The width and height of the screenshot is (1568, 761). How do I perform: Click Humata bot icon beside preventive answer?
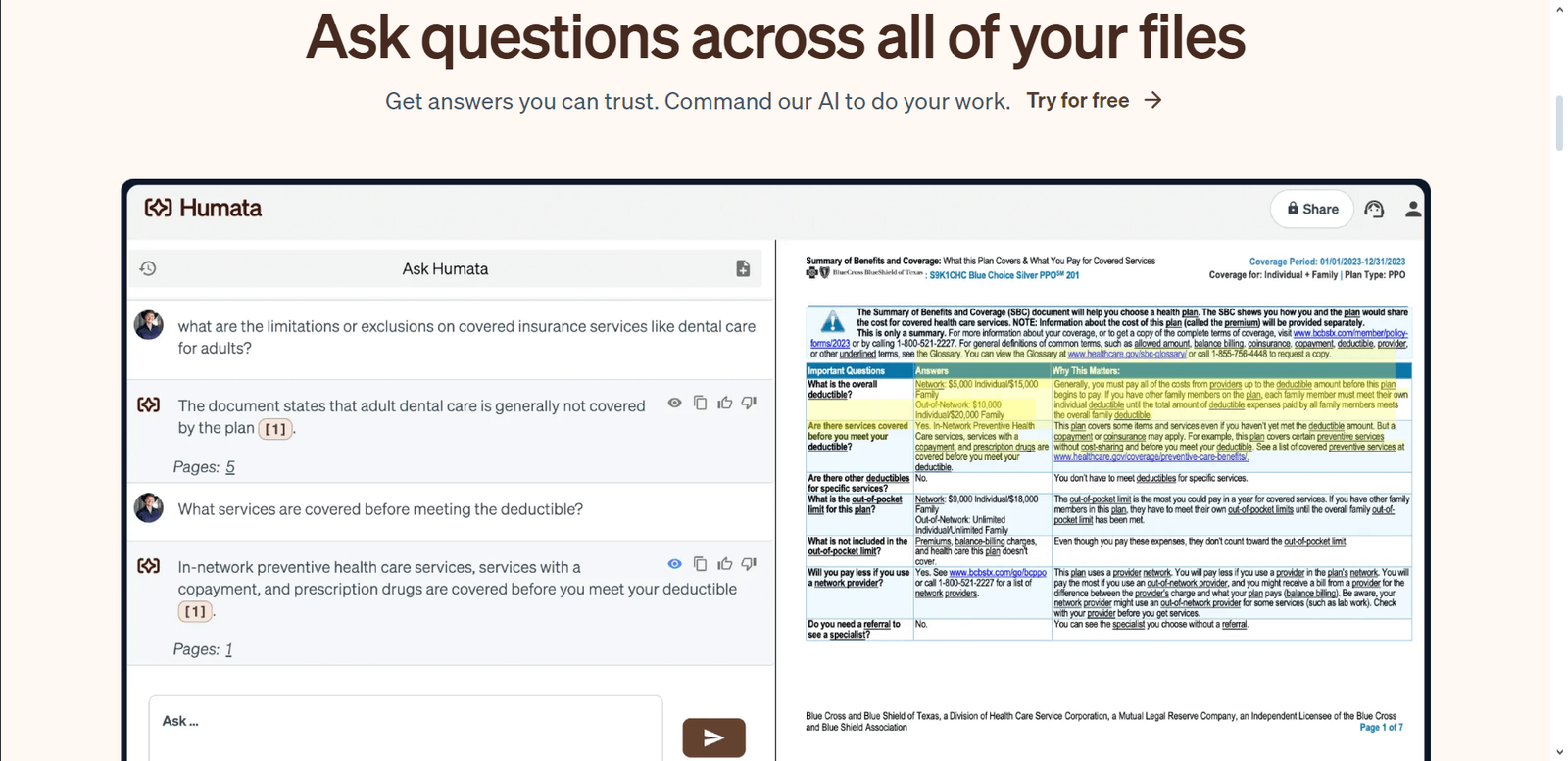pyautogui.click(x=149, y=566)
